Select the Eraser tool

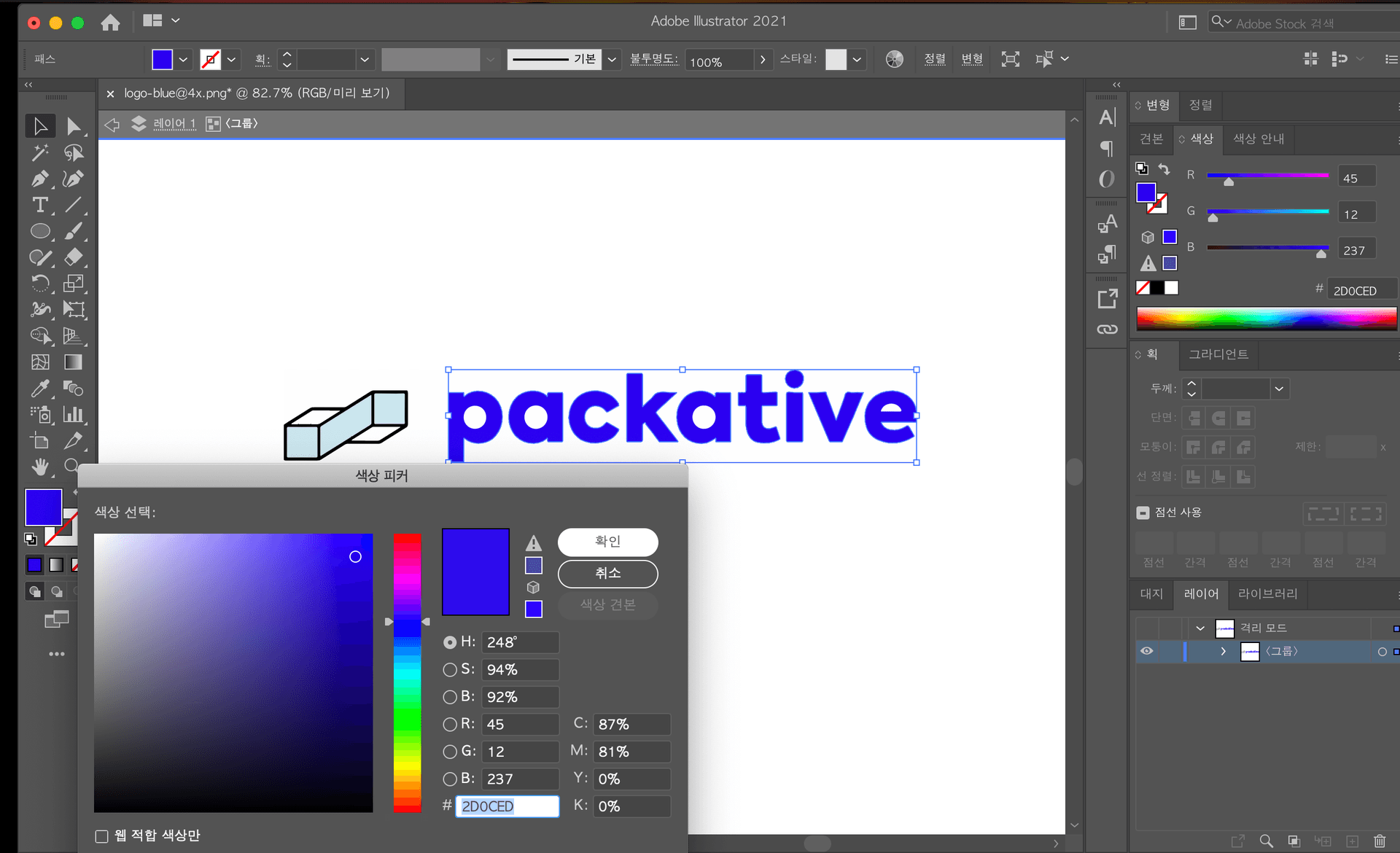pyautogui.click(x=73, y=257)
